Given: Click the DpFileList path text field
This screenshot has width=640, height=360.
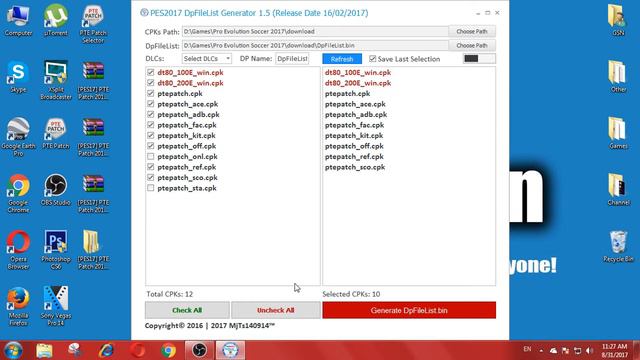Looking at the screenshot, I should (315, 45).
